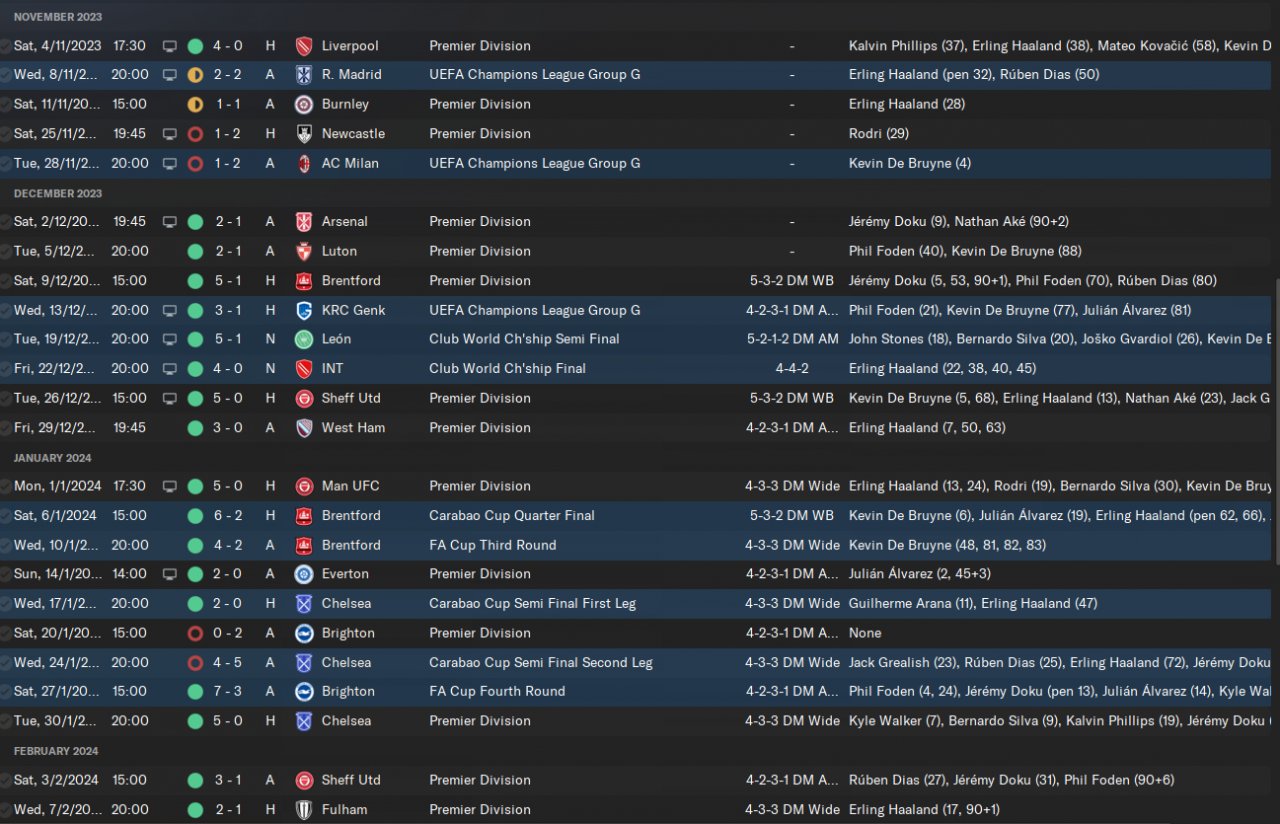
Task: Click the Sat, 3/2/2024 date cell
Action: point(56,780)
